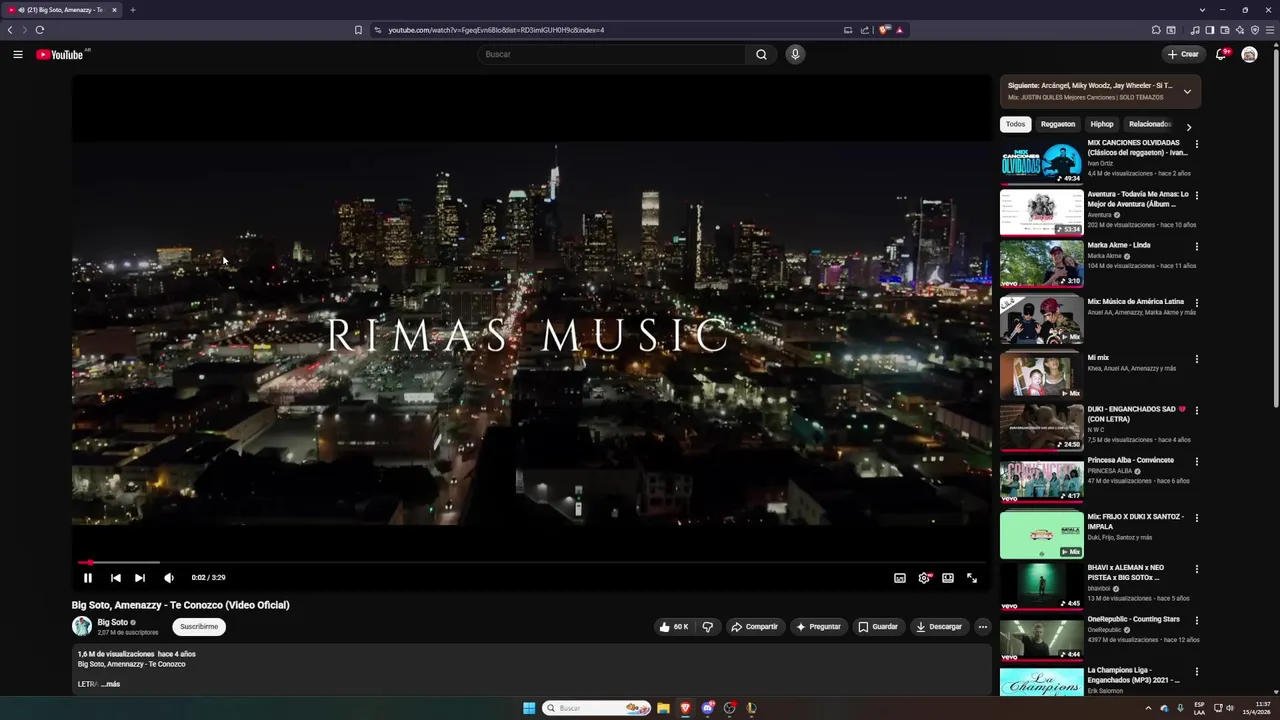1280x720 pixels.
Task: Select the Hiphop filter chip
Action: pos(1102,124)
